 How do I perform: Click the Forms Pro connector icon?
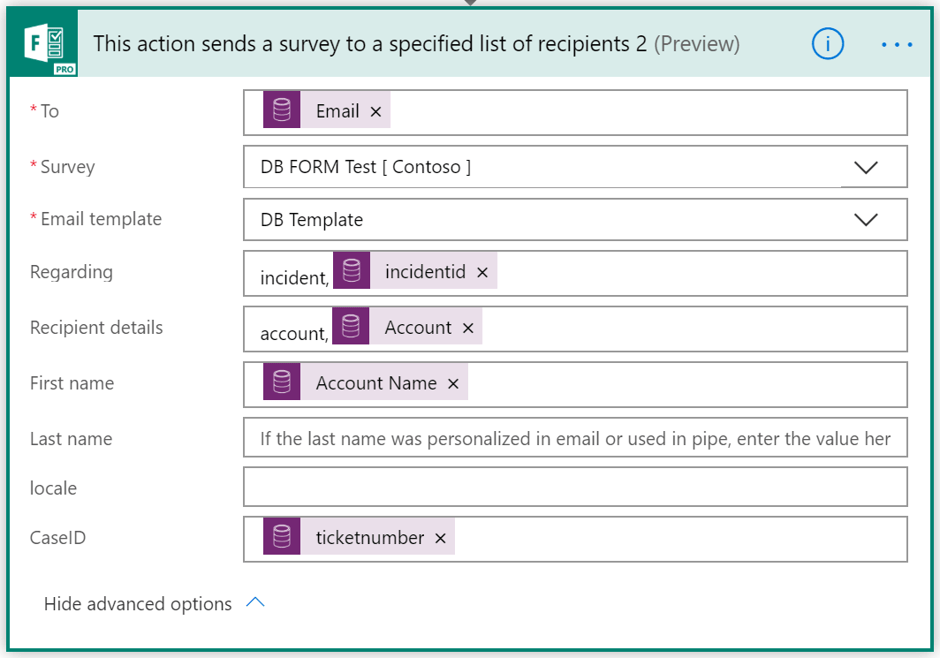(x=43, y=43)
